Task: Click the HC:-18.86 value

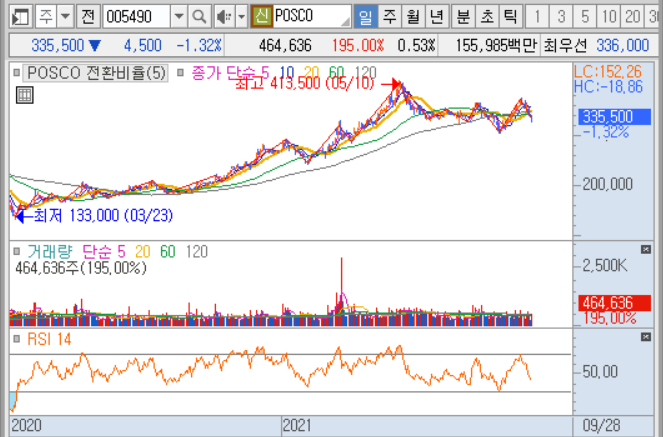Action: 608,87
